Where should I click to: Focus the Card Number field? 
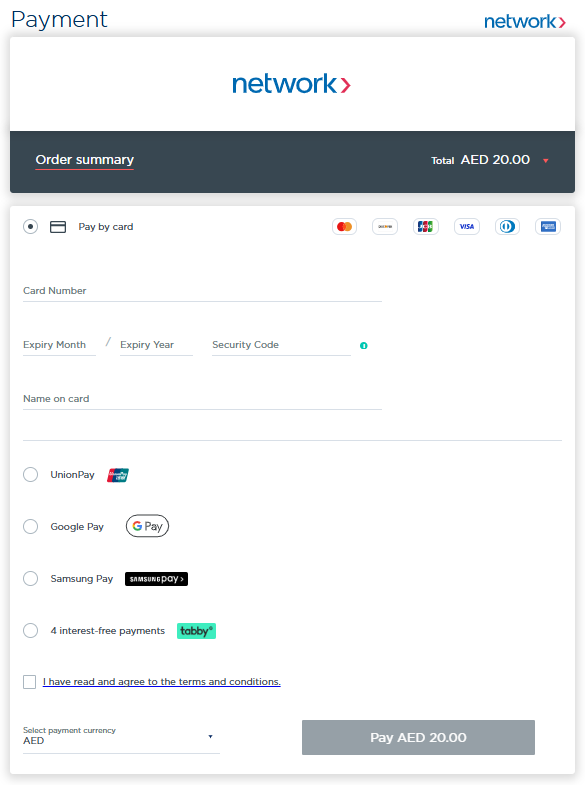(x=202, y=291)
